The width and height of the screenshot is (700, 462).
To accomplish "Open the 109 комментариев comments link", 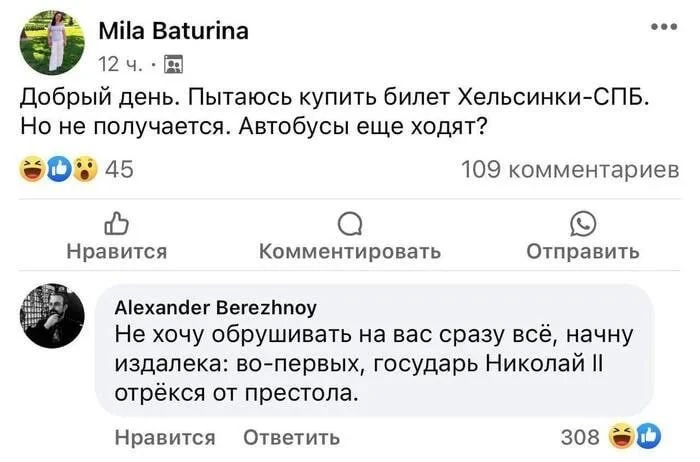I will click(569, 171).
